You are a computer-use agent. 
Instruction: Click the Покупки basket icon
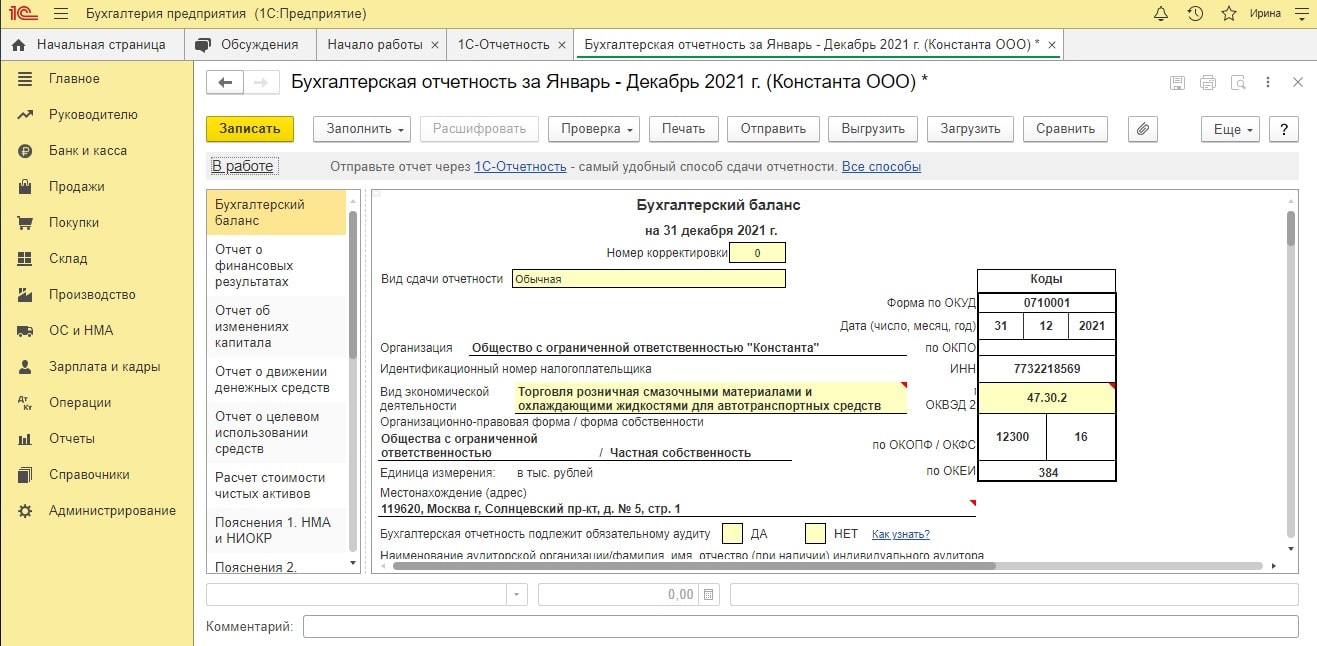pos(26,223)
